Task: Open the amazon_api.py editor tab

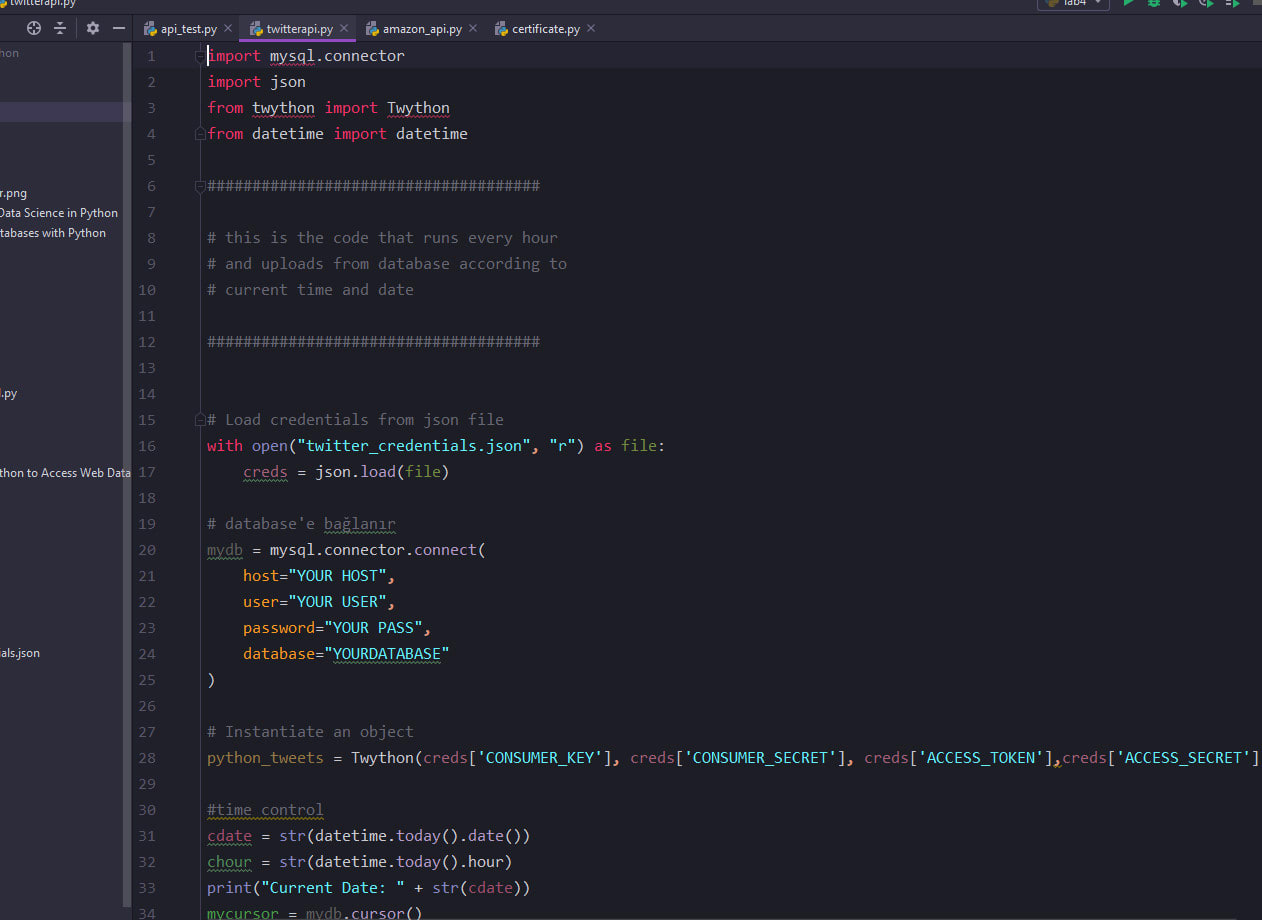Action: tap(421, 29)
